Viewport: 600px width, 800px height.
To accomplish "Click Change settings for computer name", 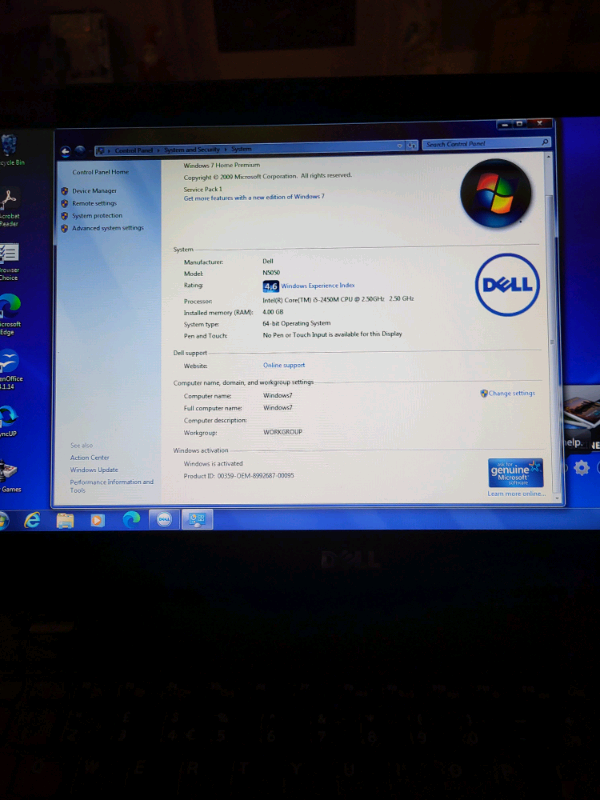I will (511, 393).
